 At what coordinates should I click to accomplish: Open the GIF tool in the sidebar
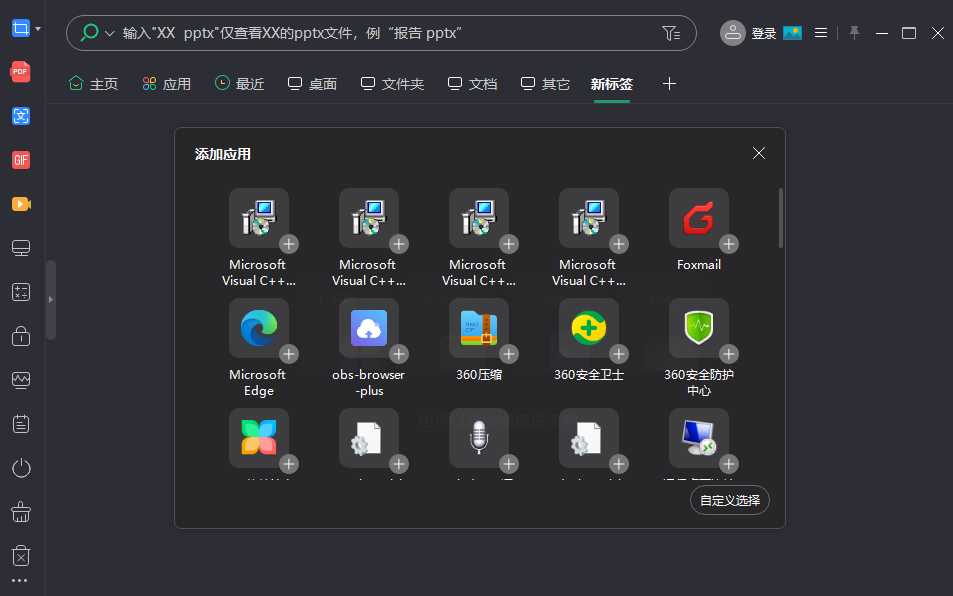pyautogui.click(x=21, y=160)
